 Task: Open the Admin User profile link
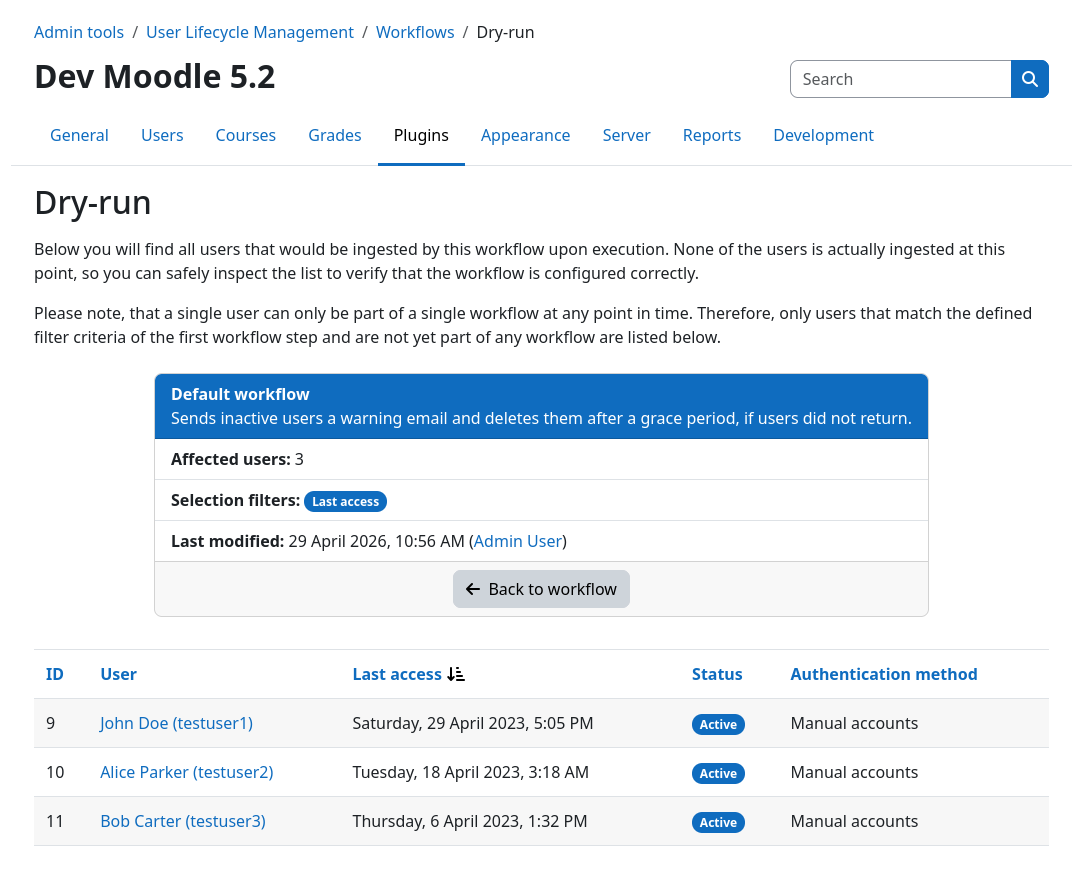tap(517, 541)
